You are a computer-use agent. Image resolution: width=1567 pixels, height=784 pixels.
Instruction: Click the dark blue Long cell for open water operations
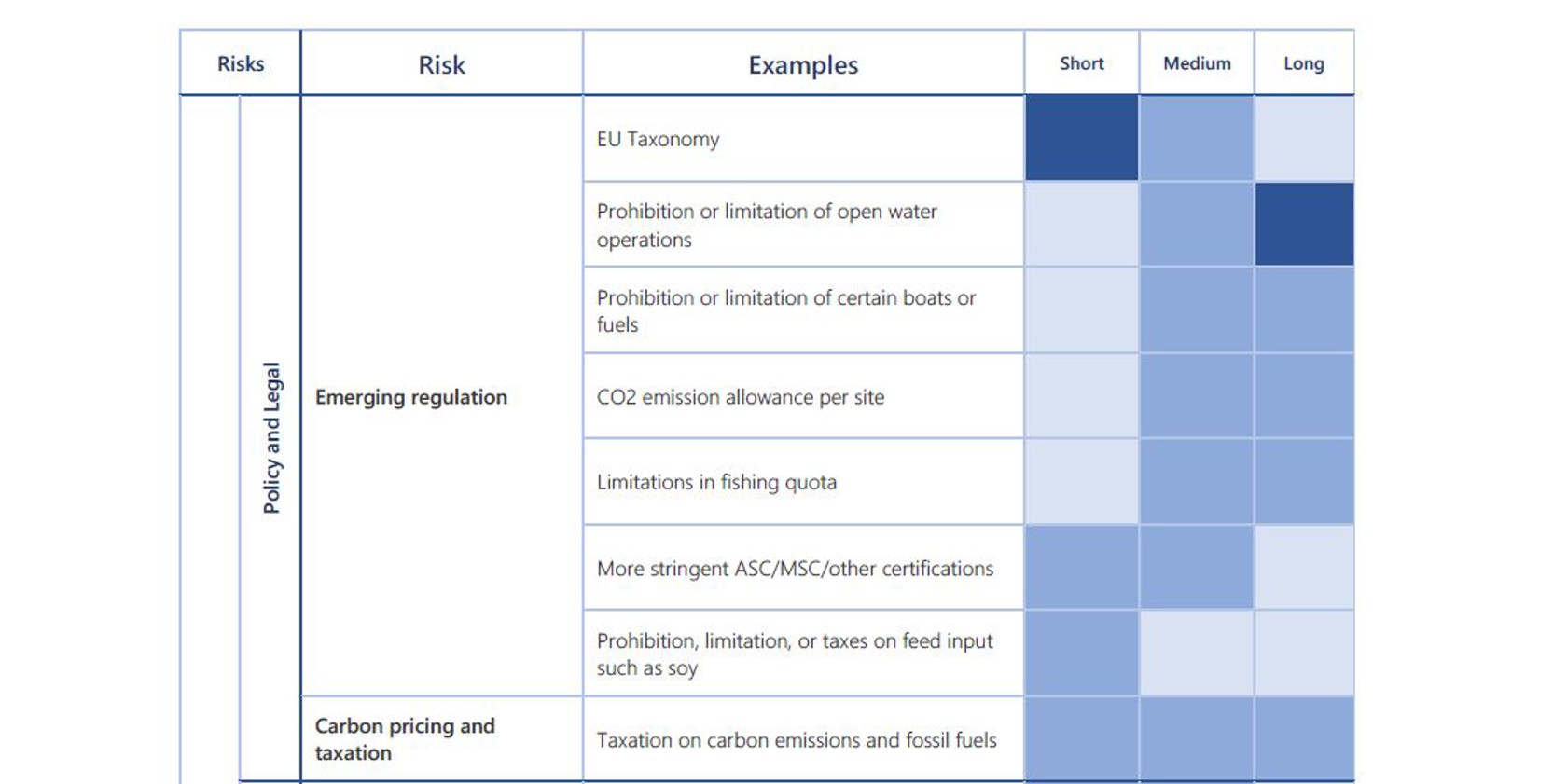tap(1304, 224)
